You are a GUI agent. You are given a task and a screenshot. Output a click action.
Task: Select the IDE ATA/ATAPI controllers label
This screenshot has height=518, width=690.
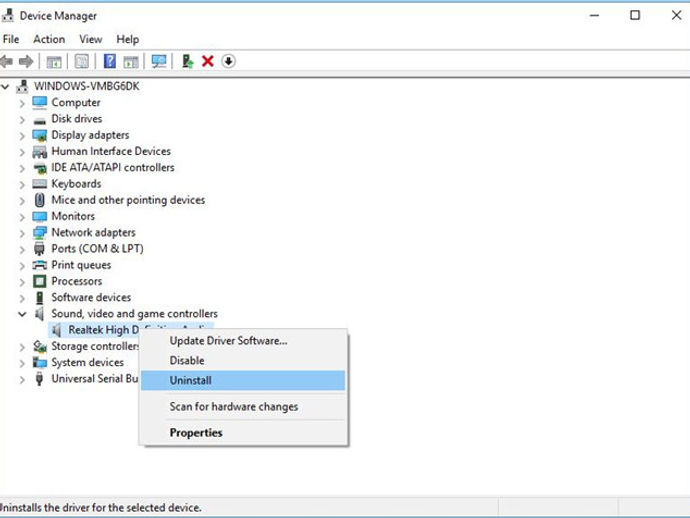click(x=113, y=168)
